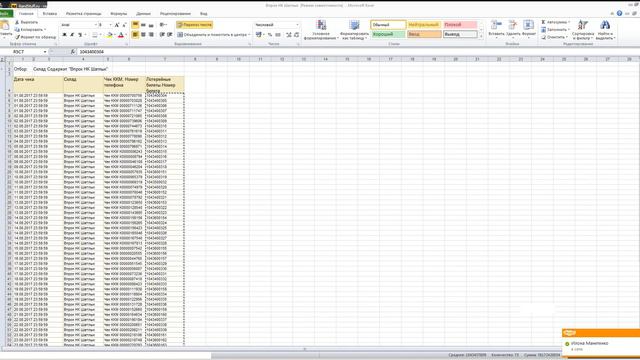
Task: Click the Format cells (Формат) icon
Action: 529,25
